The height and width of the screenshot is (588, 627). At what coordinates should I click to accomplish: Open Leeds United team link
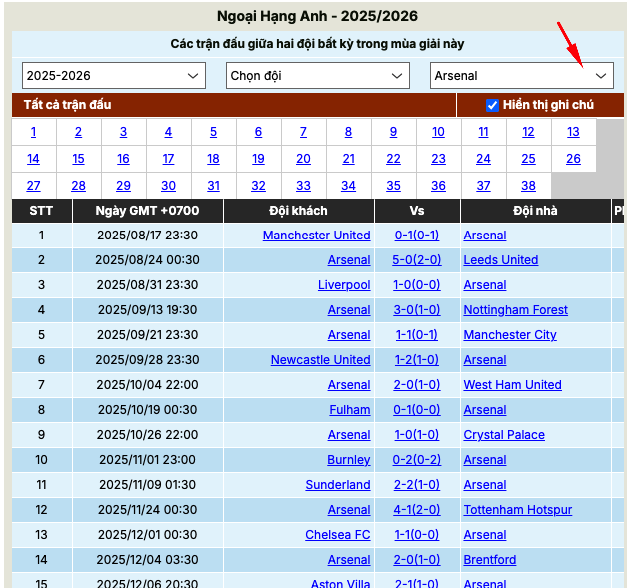501,260
